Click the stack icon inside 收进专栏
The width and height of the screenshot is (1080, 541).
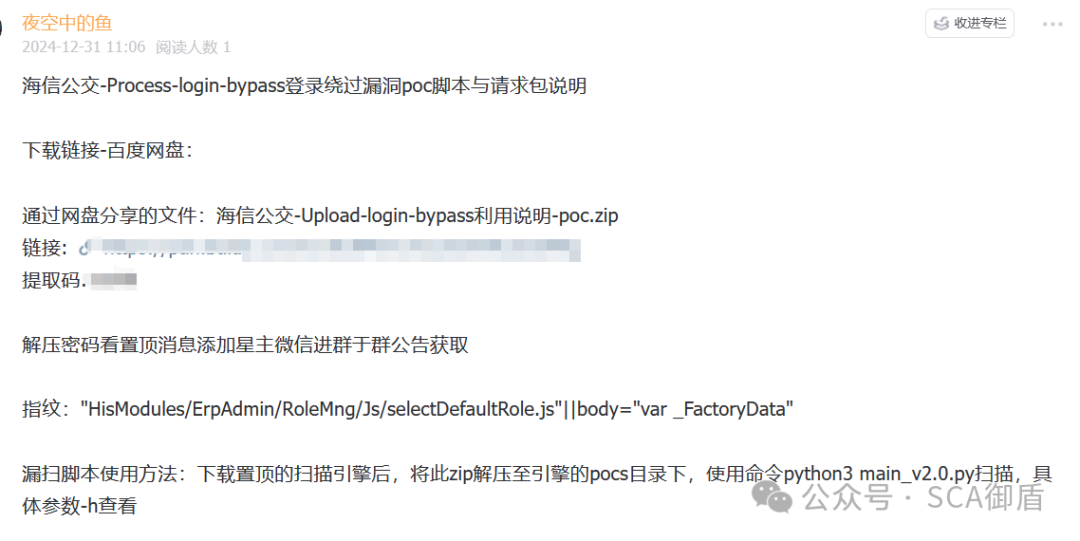[941, 23]
